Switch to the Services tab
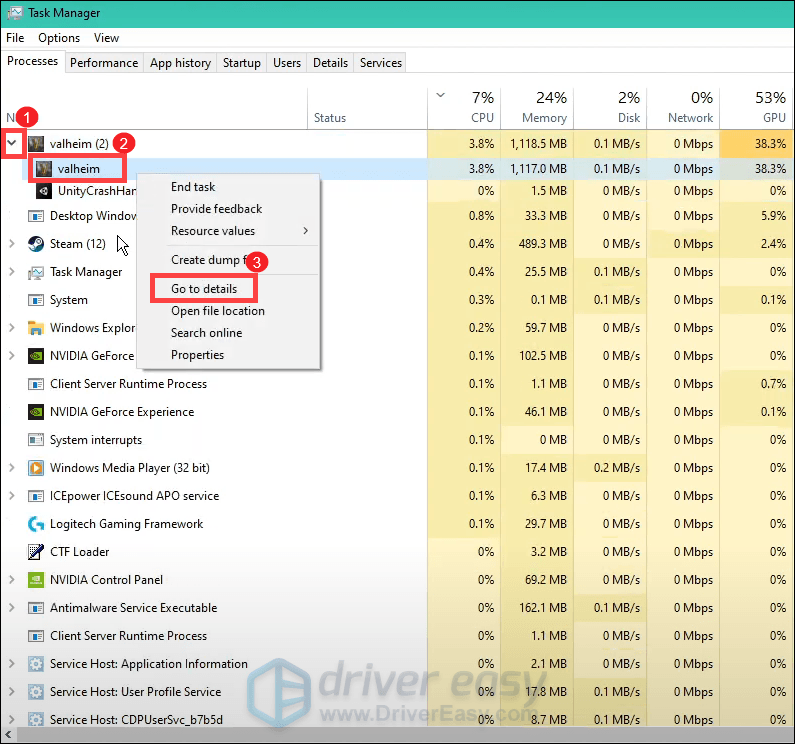The image size is (795, 744). pyautogui.click(x=381, y=63)
